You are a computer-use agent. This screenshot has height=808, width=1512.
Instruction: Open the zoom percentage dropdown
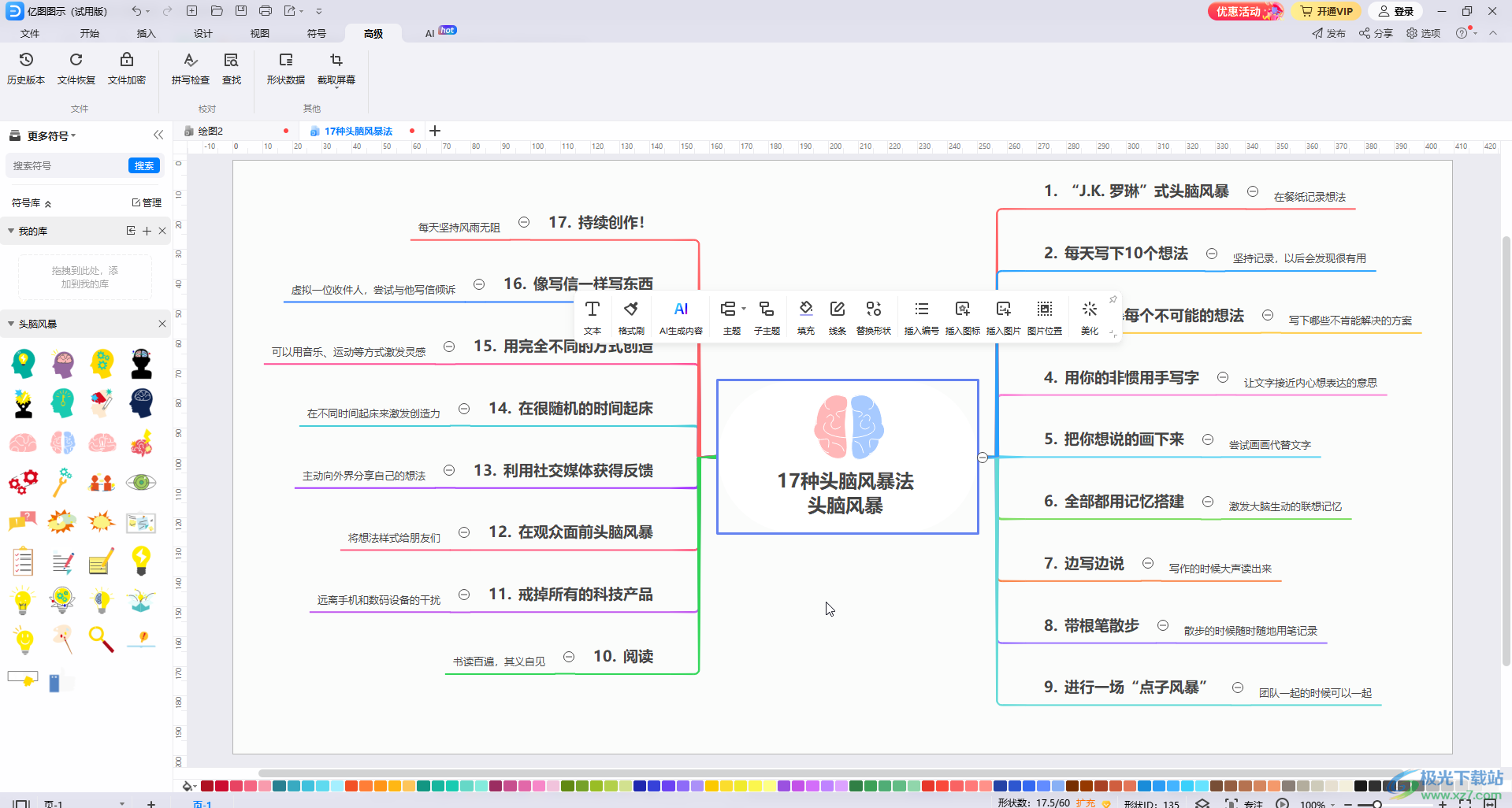coord(1333,804)
